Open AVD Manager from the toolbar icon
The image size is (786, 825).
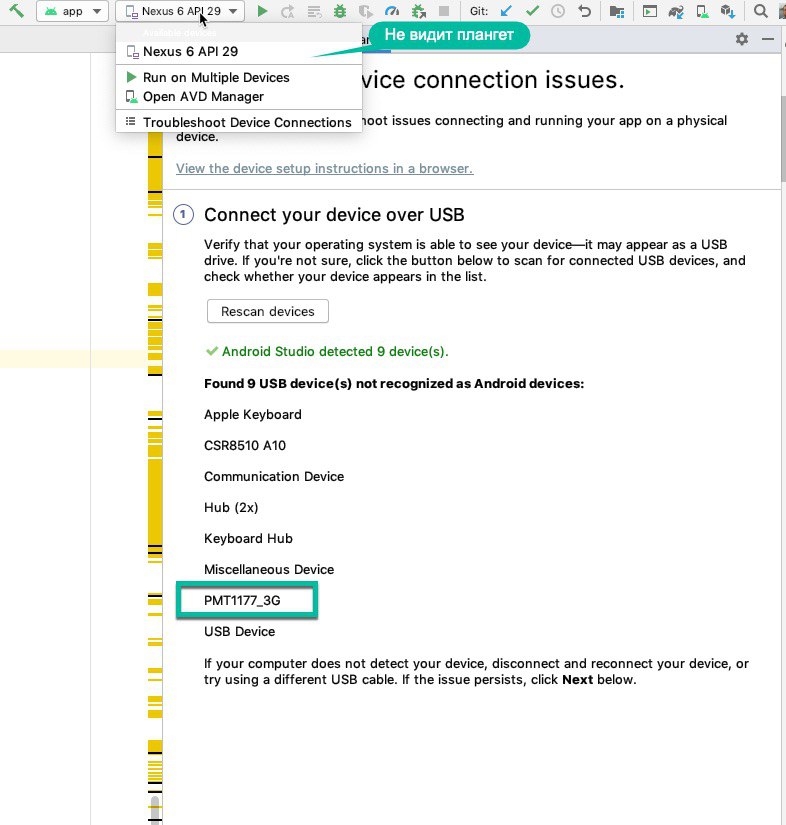pyautogui.click(x=702, y=11)
